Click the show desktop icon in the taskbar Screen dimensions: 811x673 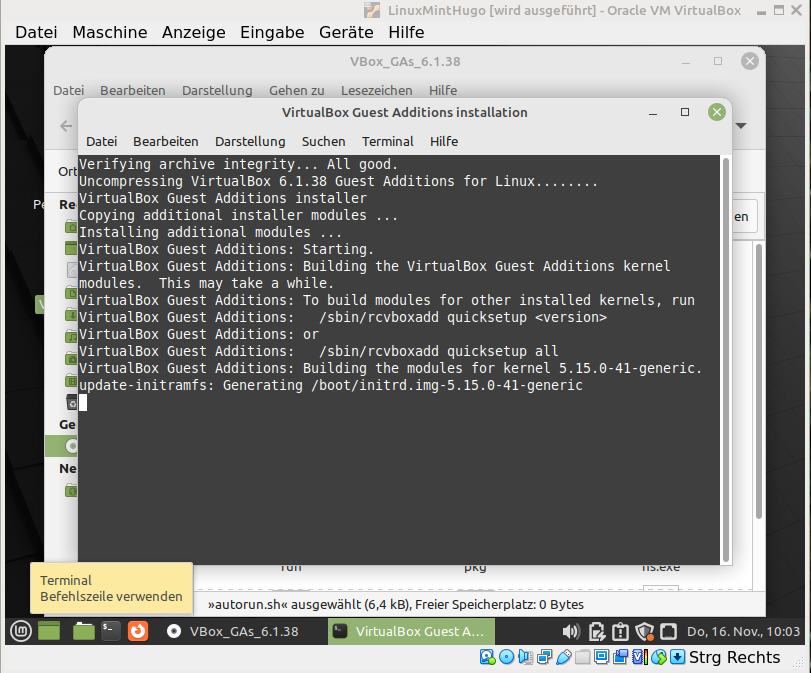(x=49, y=631)
